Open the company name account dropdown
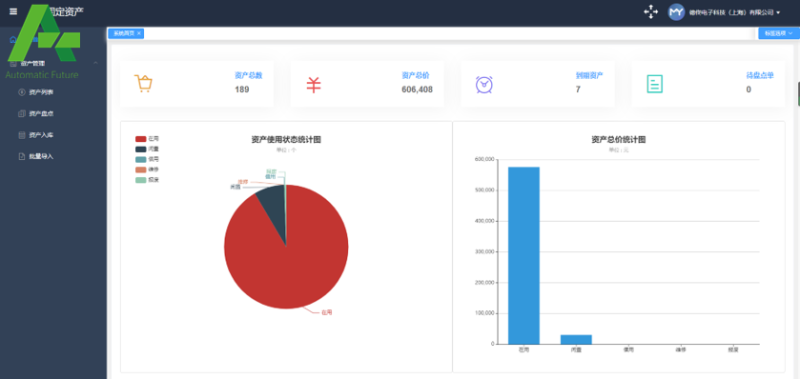The height and width of the screenshot is (379, 800). 734,12
